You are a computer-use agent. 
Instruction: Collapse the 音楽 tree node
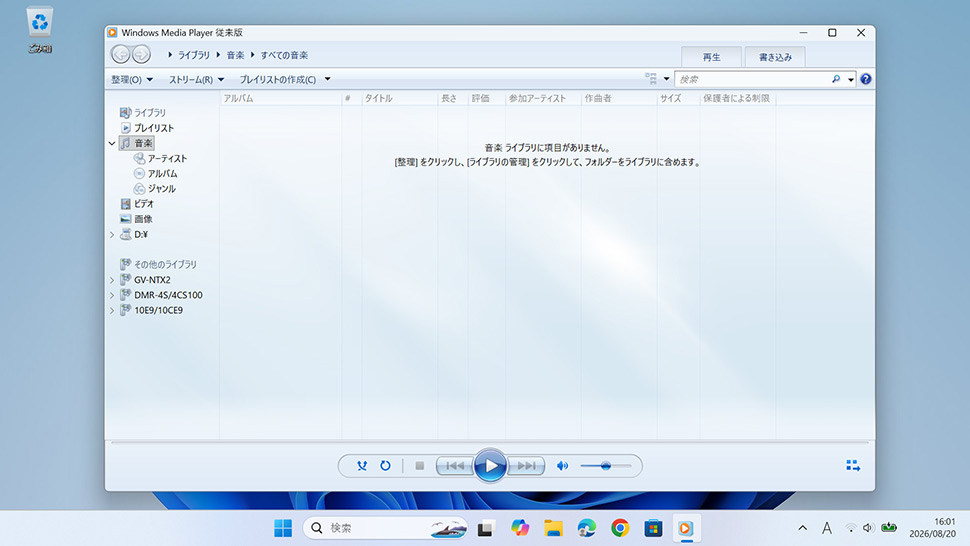pos(112,143)
